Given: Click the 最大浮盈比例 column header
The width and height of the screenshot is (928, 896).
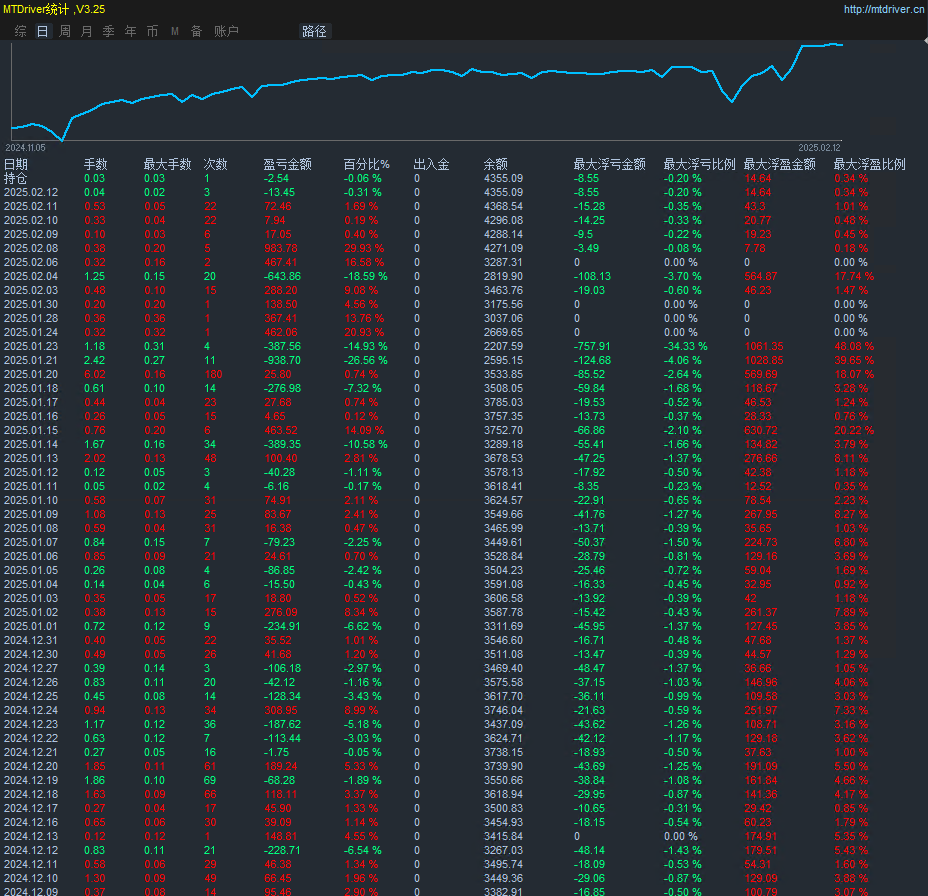Looking at the screenshot, I should pos(869,165).
